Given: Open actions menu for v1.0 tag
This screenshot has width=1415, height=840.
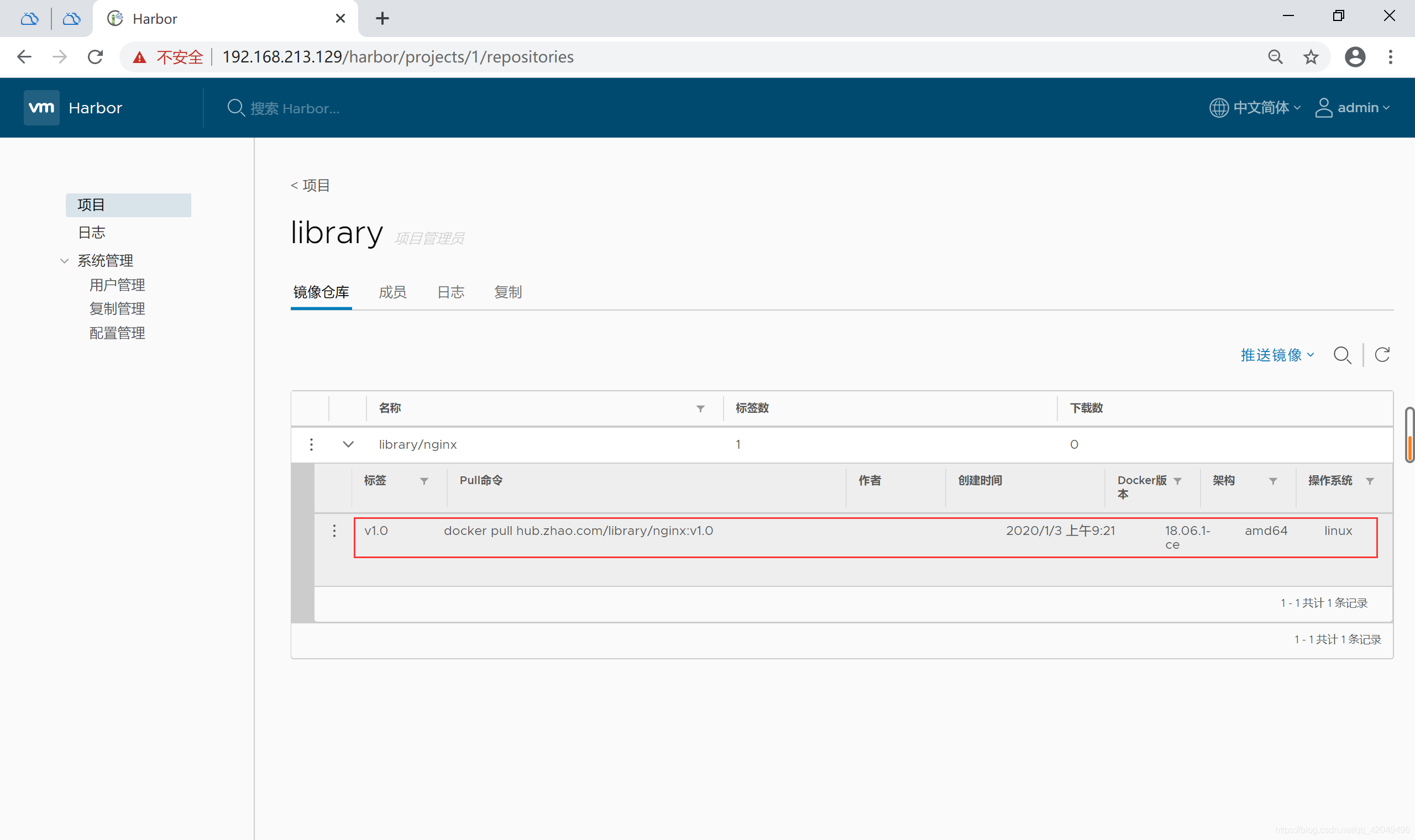Looking at the screenshot, I should [x=334, y=531].
